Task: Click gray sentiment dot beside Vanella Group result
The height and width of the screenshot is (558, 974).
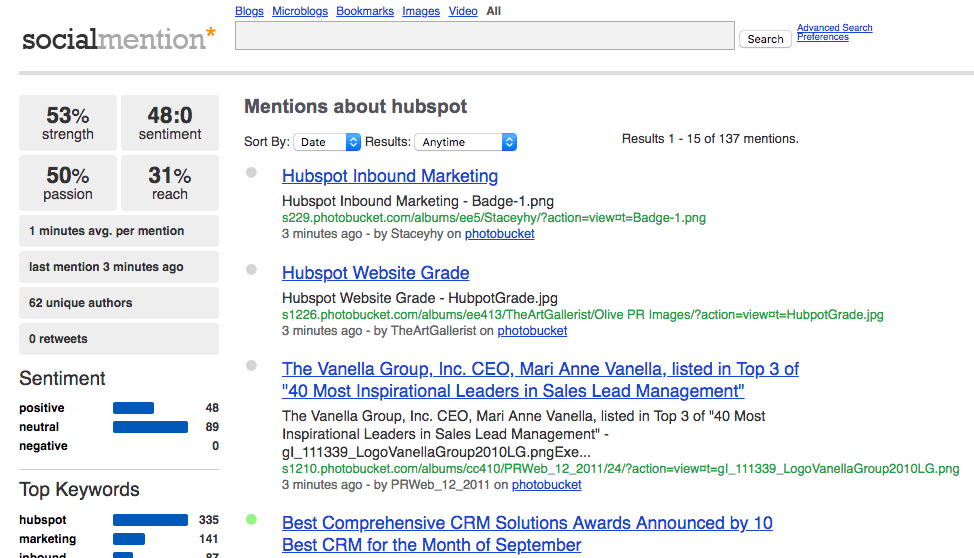Action: click(x=251, y=365)
